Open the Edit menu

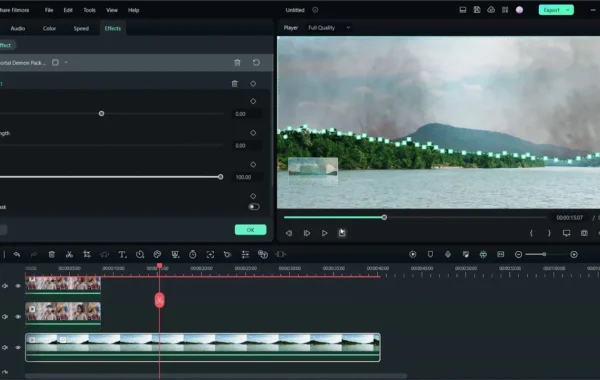68,10
